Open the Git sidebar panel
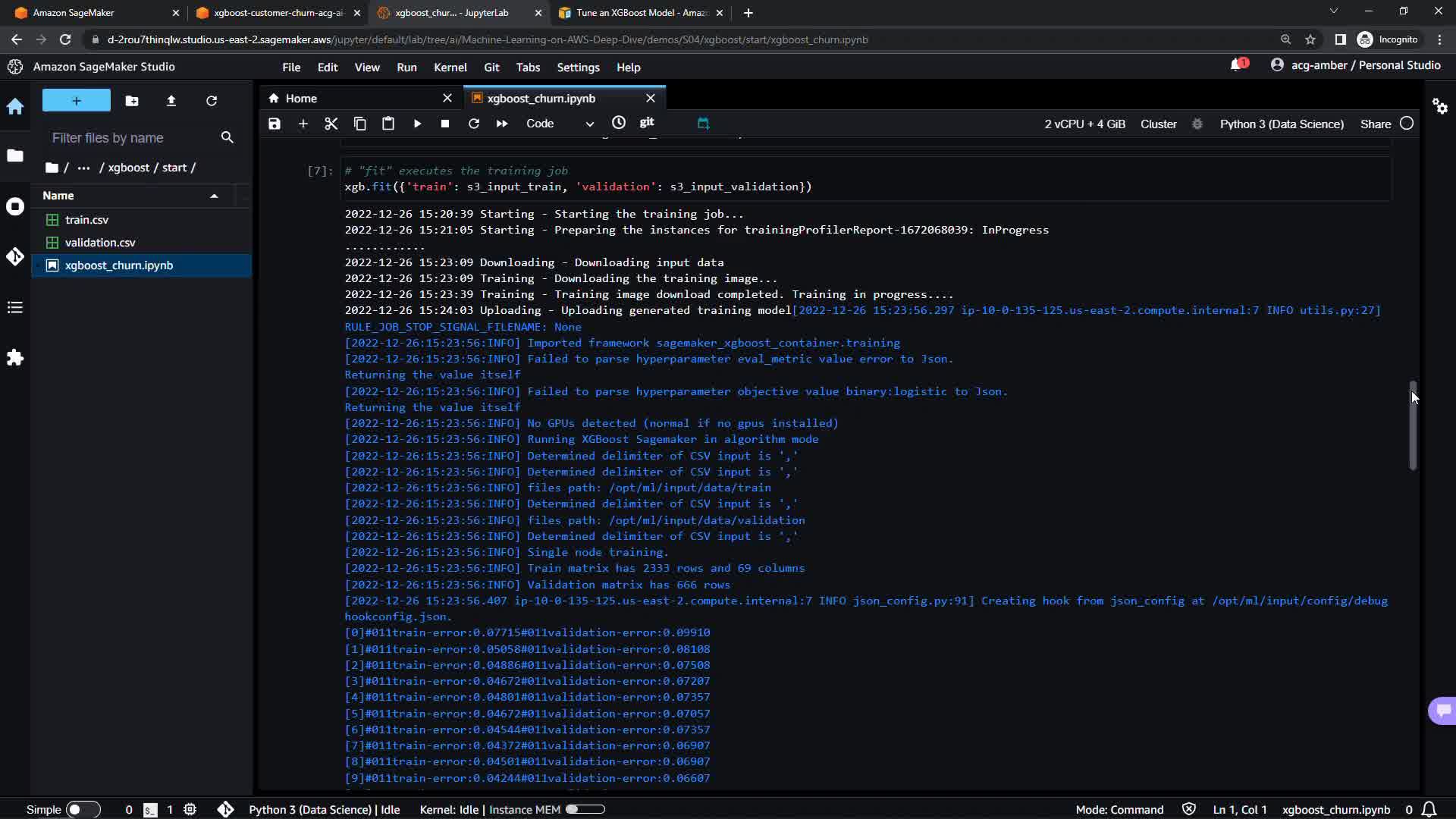This screenshot has width=1456, height=819. point(15,256)
